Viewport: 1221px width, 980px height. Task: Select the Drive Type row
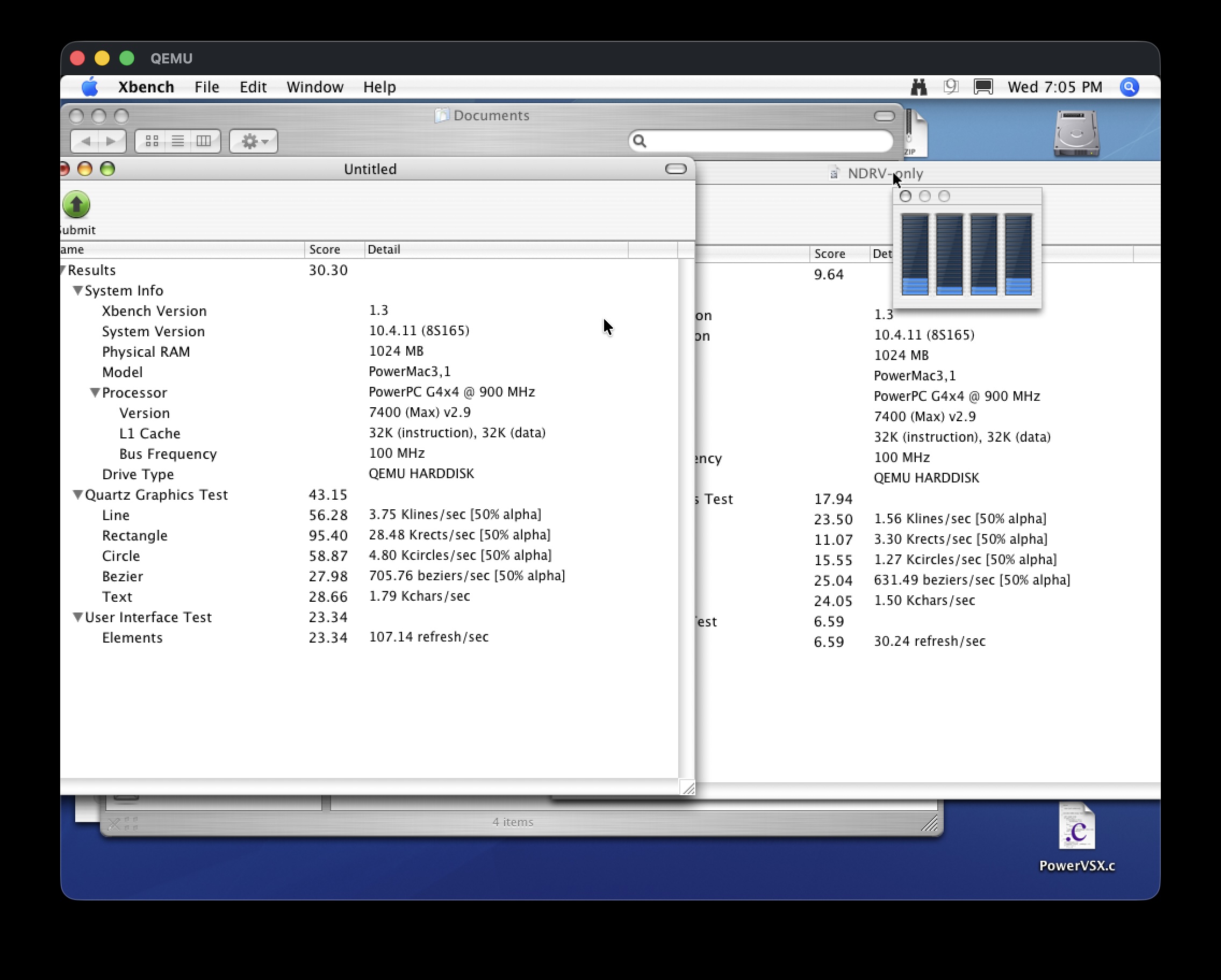point(369,474)
